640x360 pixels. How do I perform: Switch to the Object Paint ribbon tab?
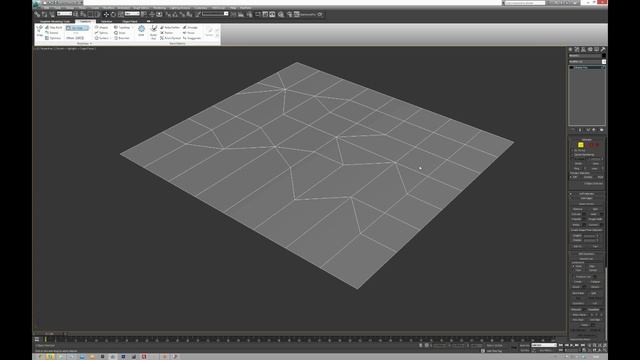pos(130,21)
